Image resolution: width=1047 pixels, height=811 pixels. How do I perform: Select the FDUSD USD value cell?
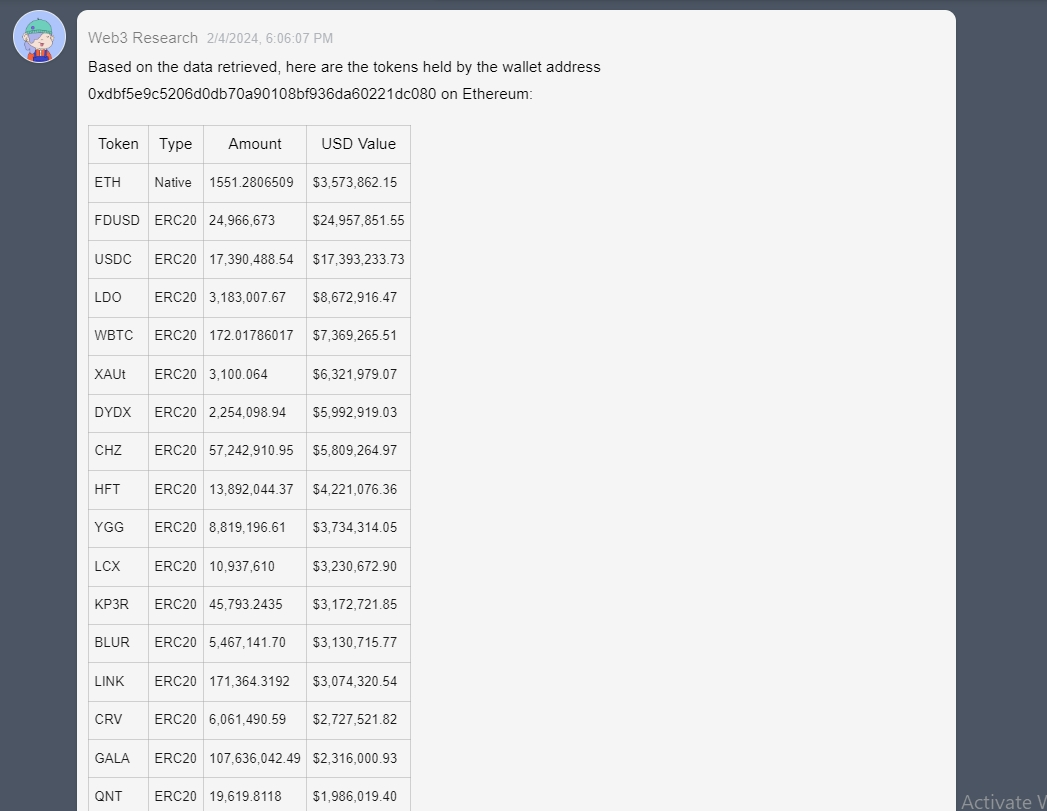point(358,220)
